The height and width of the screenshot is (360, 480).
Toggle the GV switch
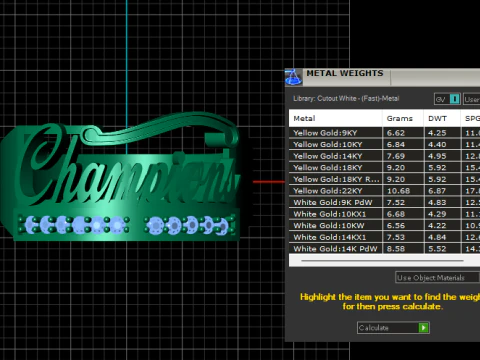click(447, 99)
